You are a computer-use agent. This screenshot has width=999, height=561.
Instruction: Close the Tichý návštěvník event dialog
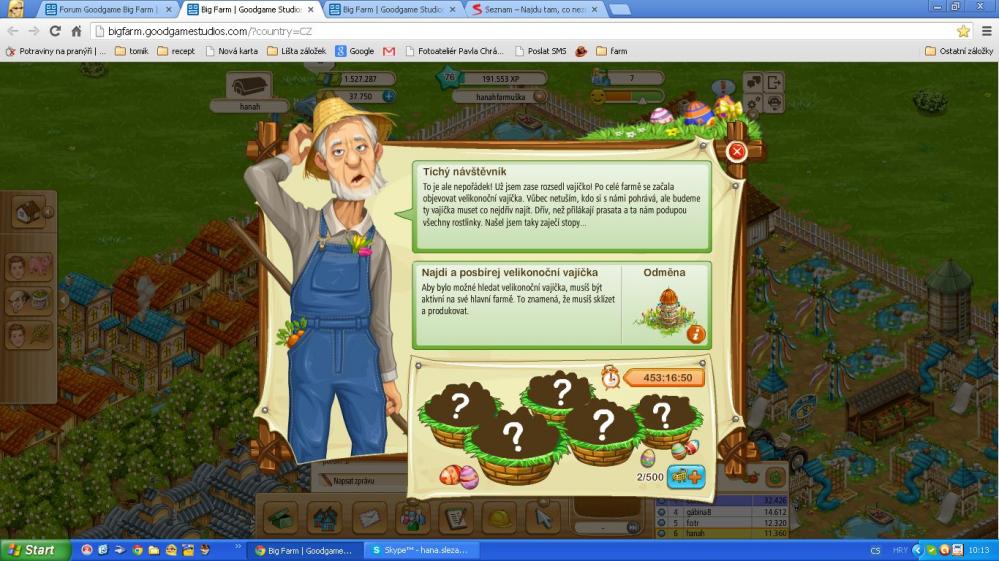point(737,151)
